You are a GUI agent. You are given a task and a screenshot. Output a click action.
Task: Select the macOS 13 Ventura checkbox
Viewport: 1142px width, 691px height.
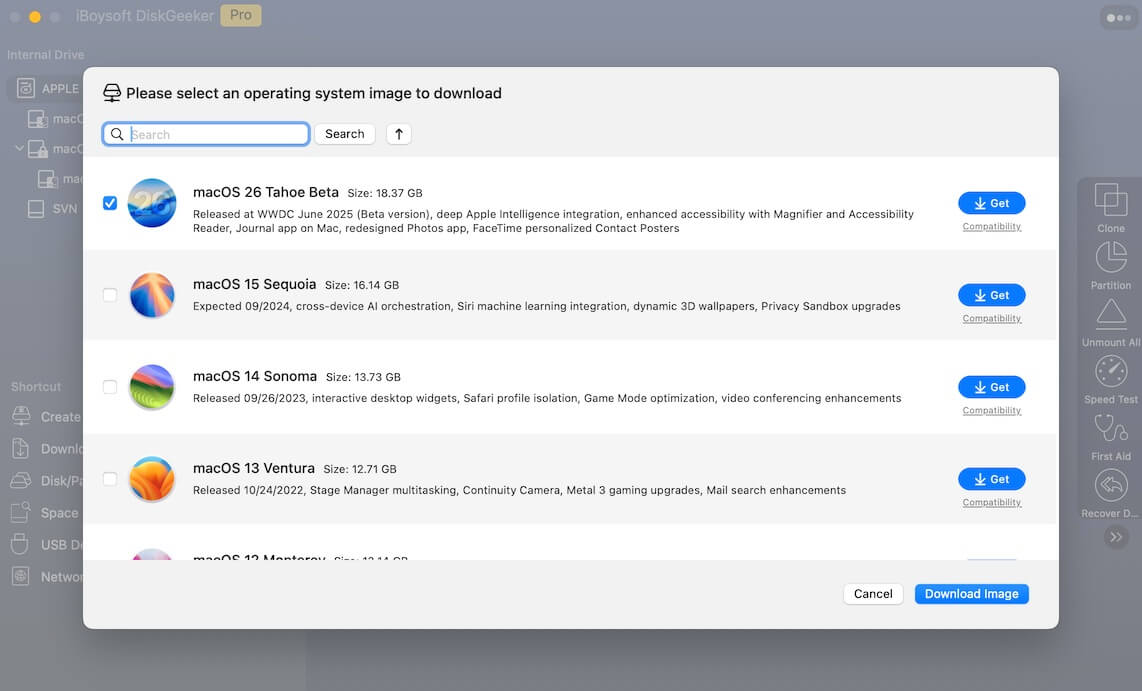(x=110, y=479)
